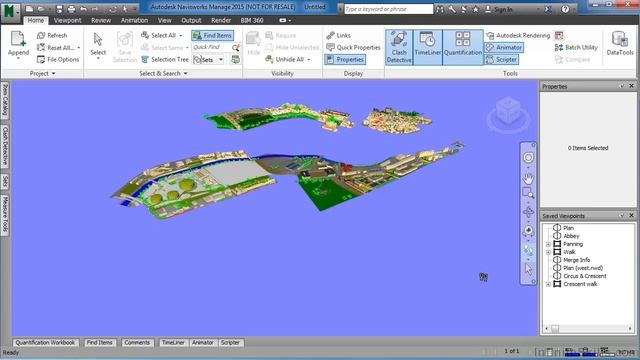Select the Look Around tool on navigation bar
Viewport: 640px width, 360px height.
pos(528,231)
